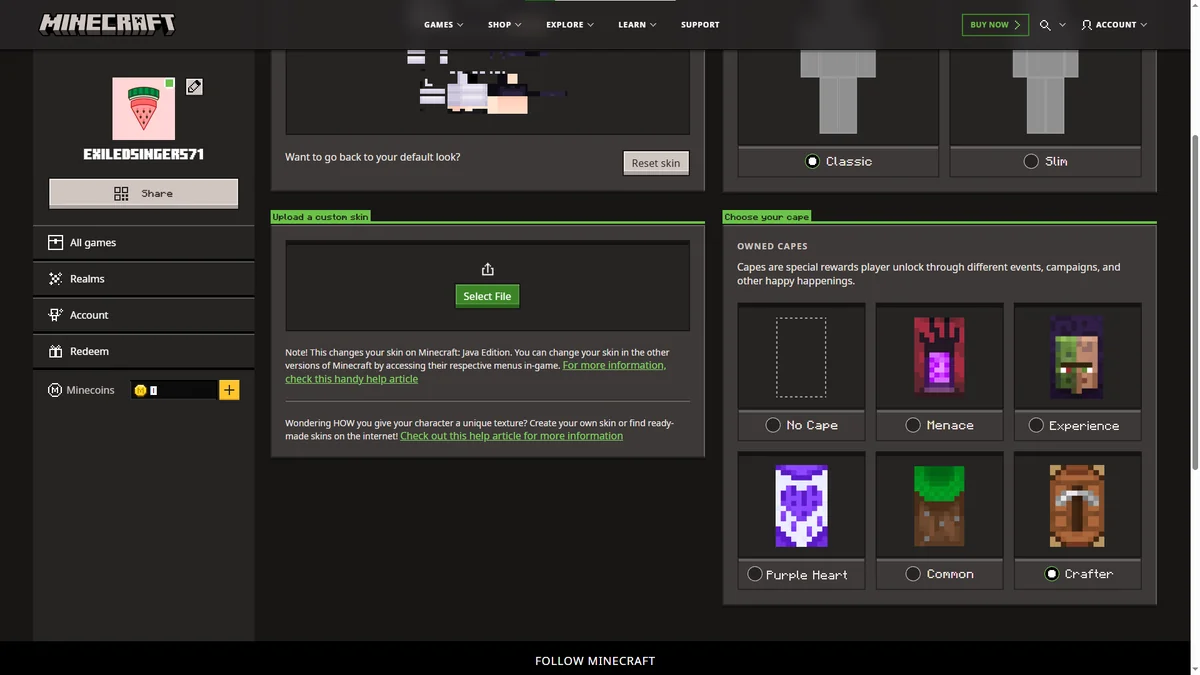Screen dimensions: 1200x675
Task: Click the page vertical scrollbar
Action: click(1193, 300)
